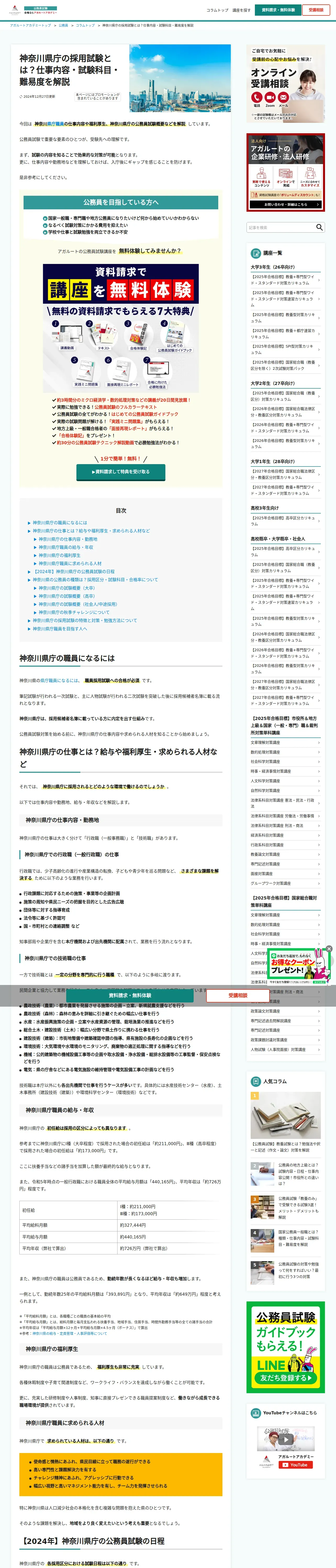The width and height of the screenshot is (336, 1568).
Task: Click the red YouTube button under video
Action: click(x=296, y=1465)
